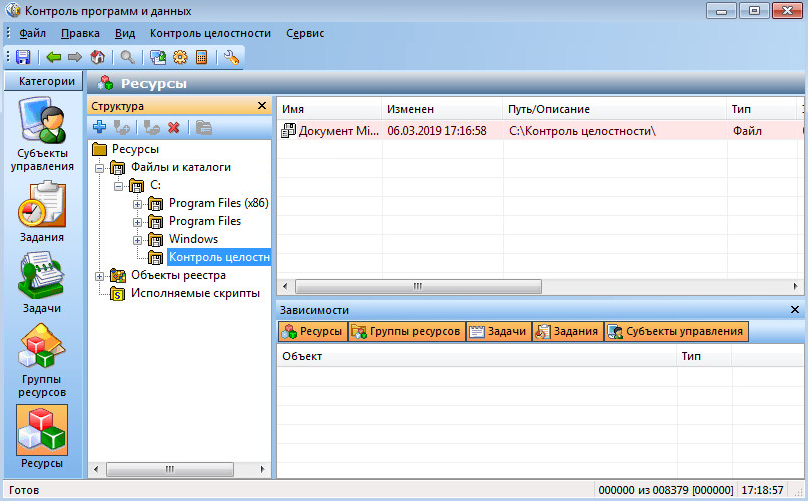Click the monitor-with-arrows toolbar icon
Viewport: 808px width, 501px height.
pos(158,57)
